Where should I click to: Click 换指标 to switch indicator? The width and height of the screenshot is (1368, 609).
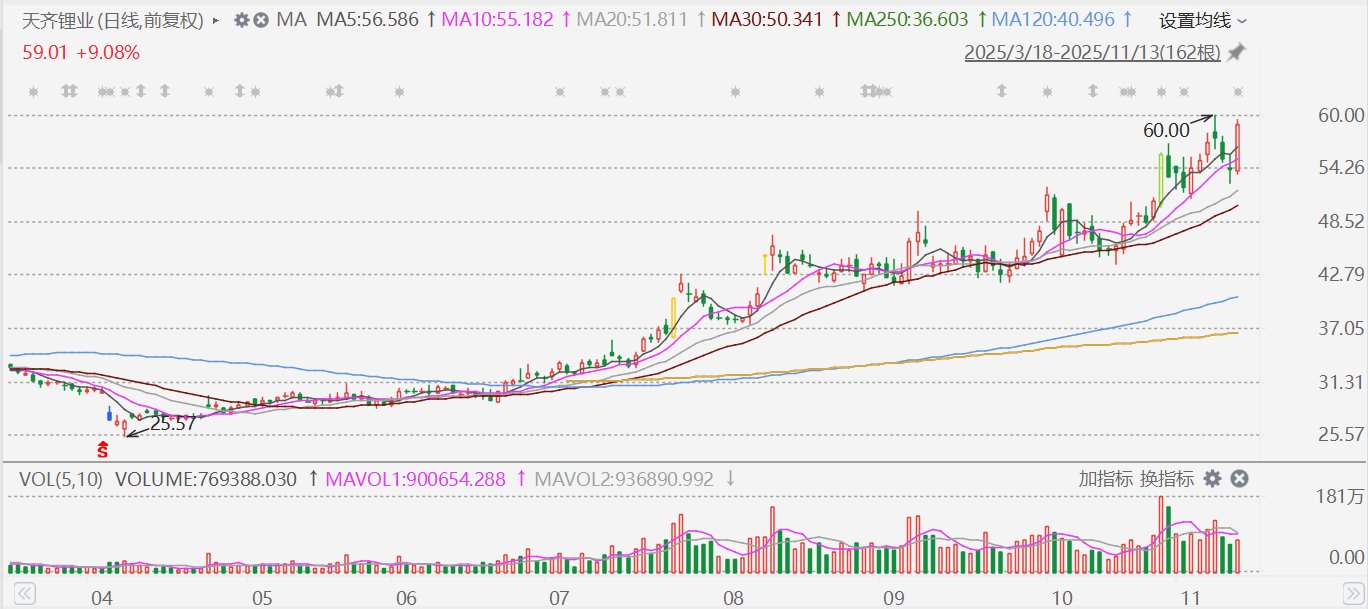click(x=1167, y=479)
